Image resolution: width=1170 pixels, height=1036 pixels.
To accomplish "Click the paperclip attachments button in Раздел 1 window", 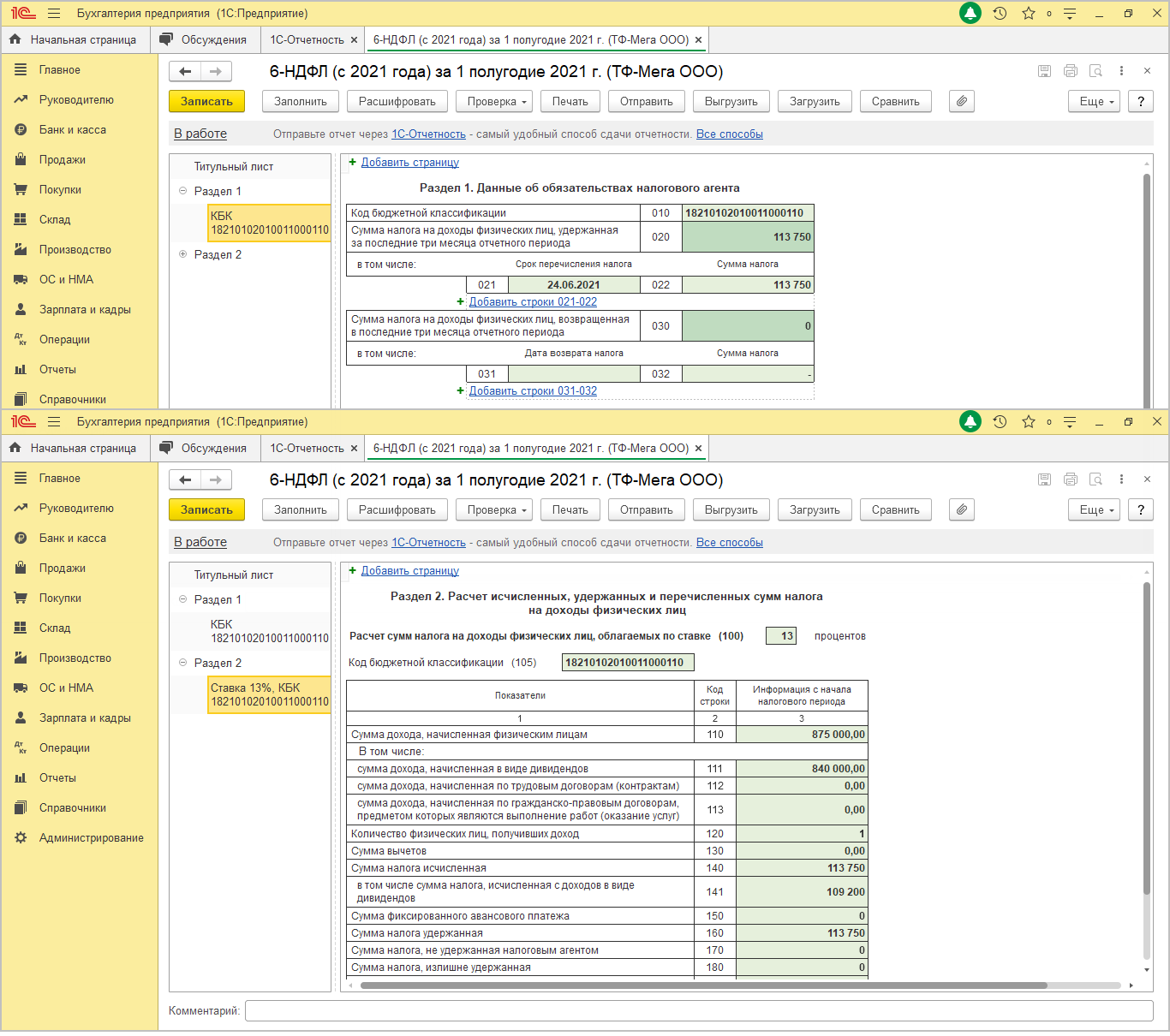I will tap(962, 101).
